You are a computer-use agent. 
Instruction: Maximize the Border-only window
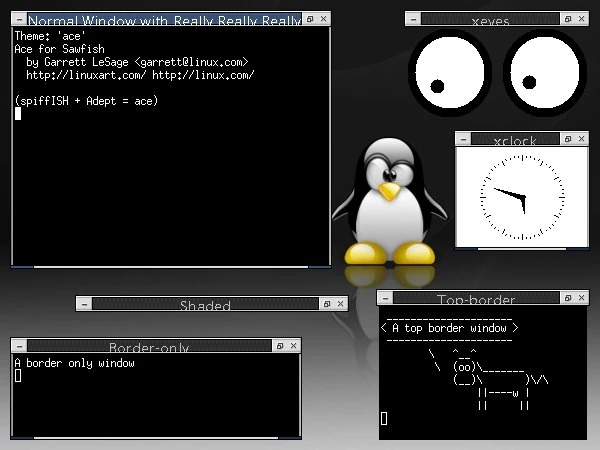click(280, 346)
